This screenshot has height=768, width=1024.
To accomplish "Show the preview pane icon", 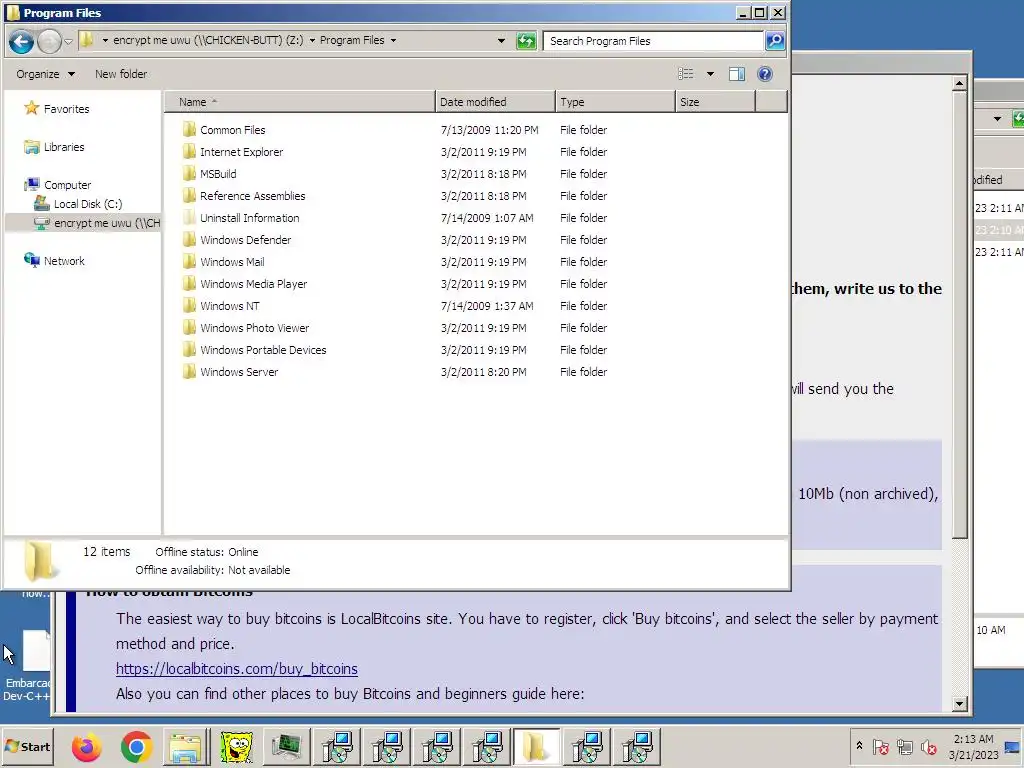I will [x=737, y=74].
